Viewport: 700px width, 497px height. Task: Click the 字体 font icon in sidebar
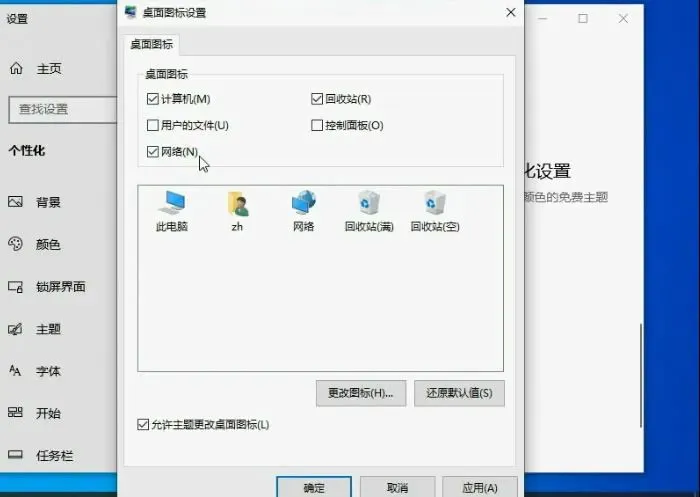click(15, 371)
